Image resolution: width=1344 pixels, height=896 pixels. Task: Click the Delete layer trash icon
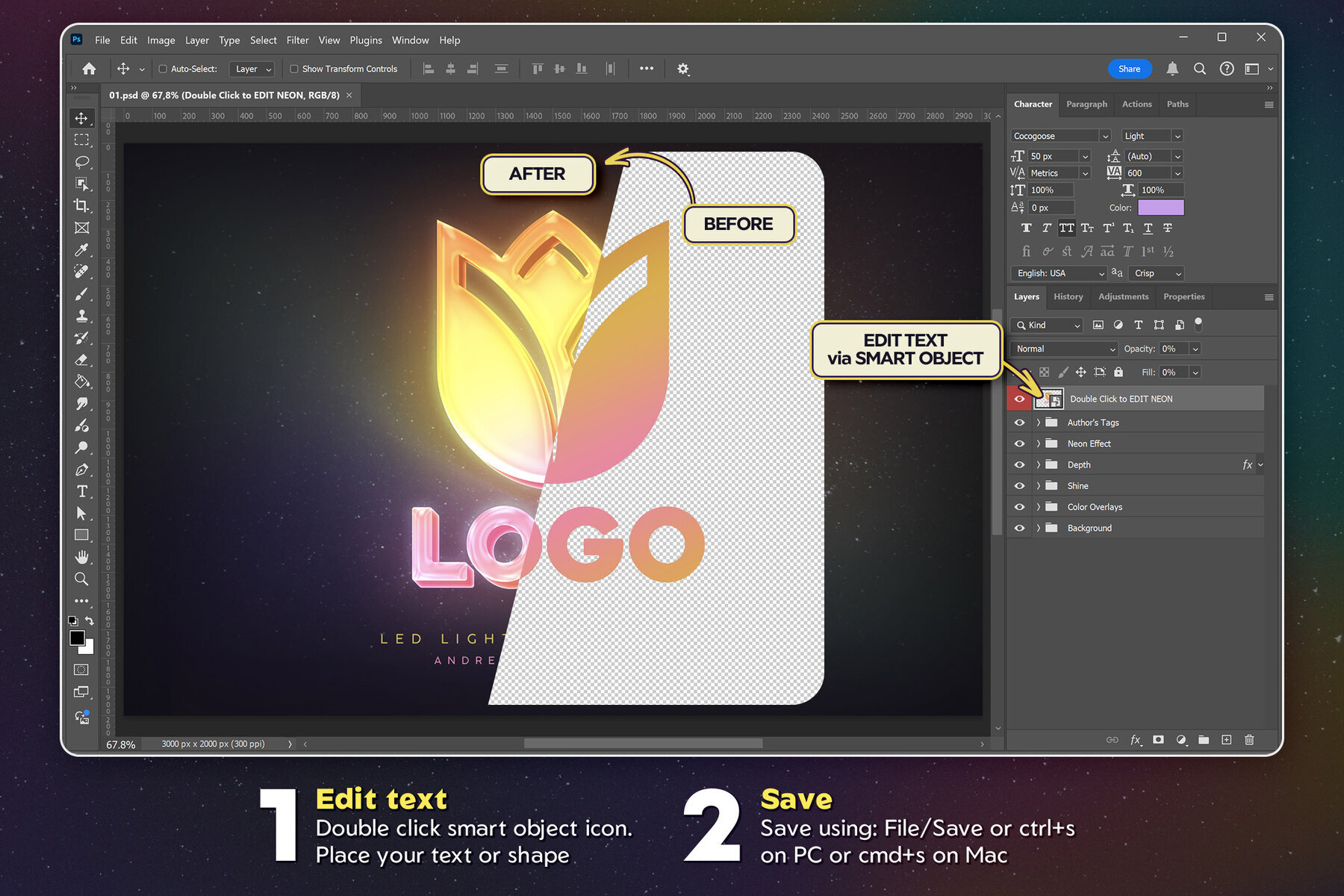[1249, 740]
